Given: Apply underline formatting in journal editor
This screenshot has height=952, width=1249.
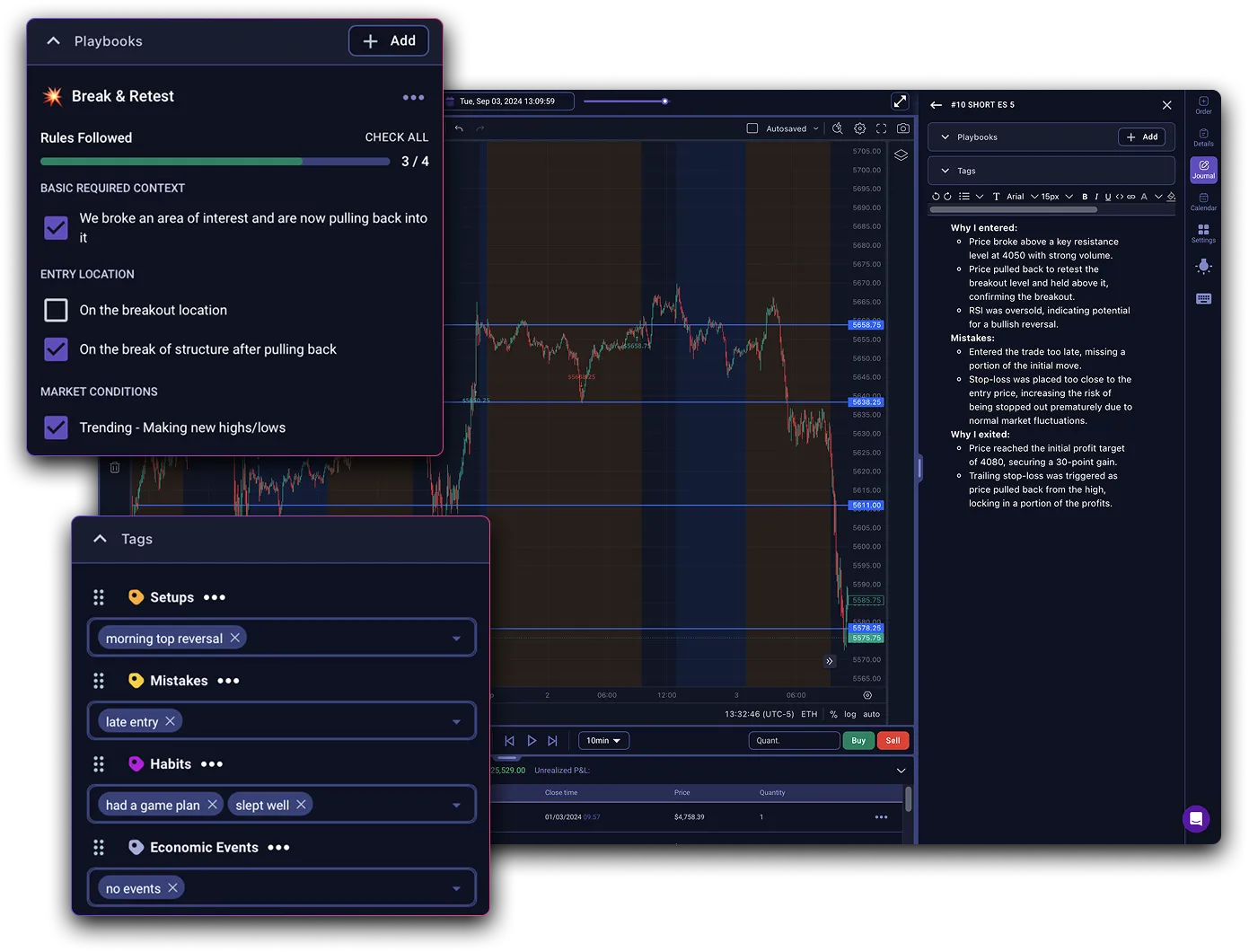Looking at the screenshot, I should tap(1108, 197).
